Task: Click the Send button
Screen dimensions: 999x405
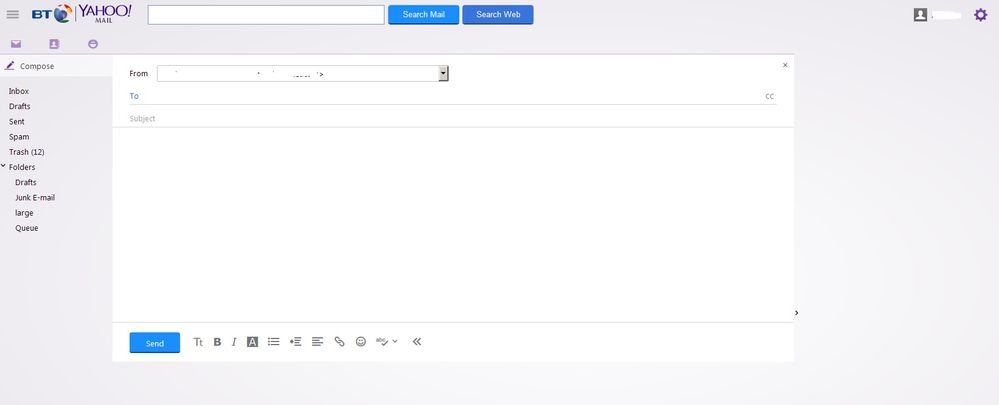Action: 155,343
